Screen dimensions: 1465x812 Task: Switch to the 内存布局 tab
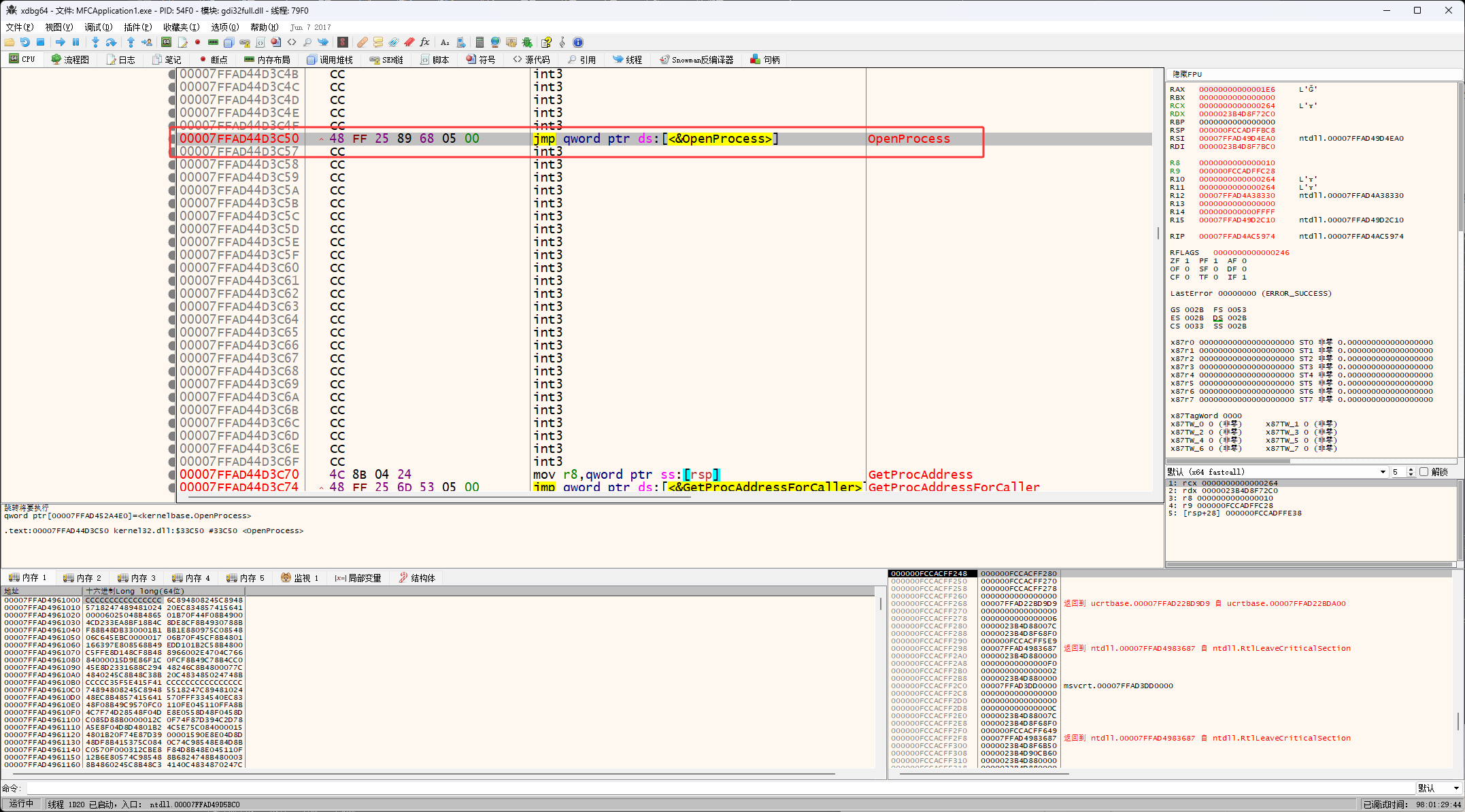coord(267,60)
